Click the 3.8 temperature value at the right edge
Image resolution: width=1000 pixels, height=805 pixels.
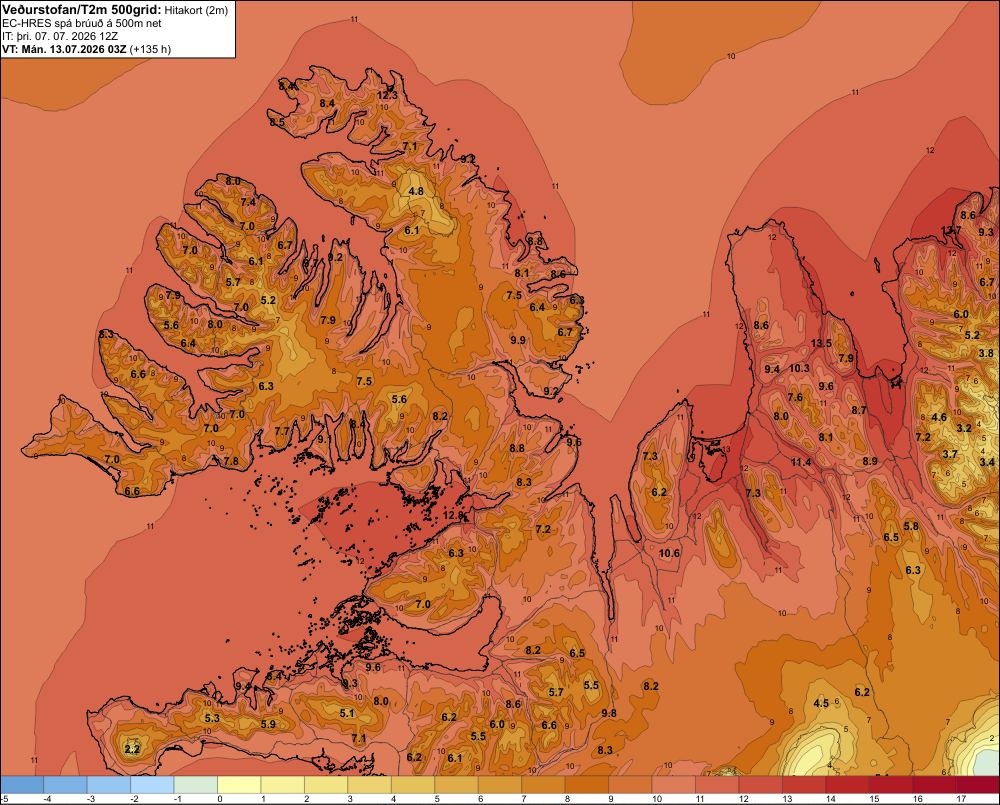(986, 353)
